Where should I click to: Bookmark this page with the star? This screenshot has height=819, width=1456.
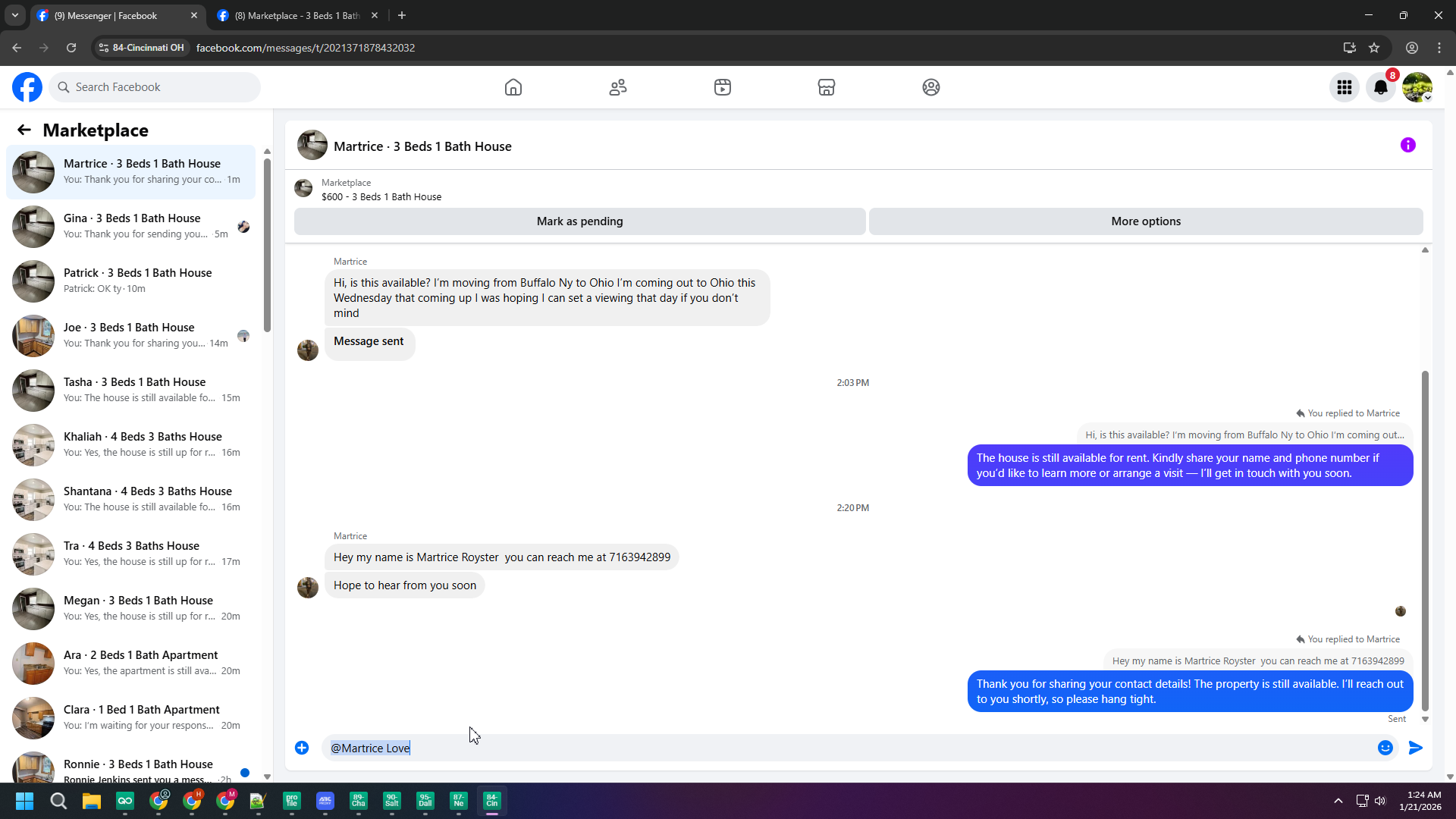1374,48
